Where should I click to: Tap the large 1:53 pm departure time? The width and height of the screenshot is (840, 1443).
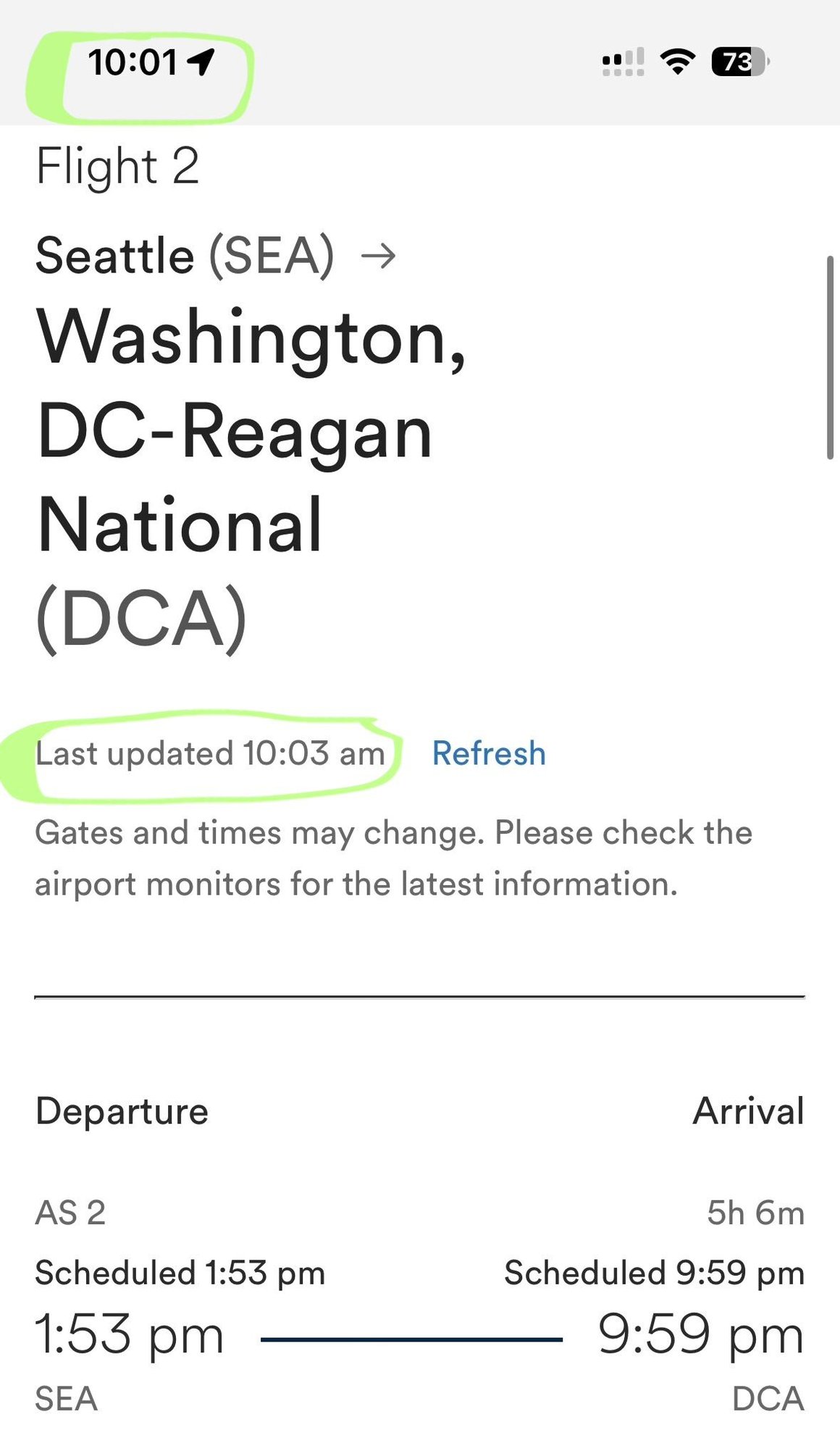coord(130,1334)
